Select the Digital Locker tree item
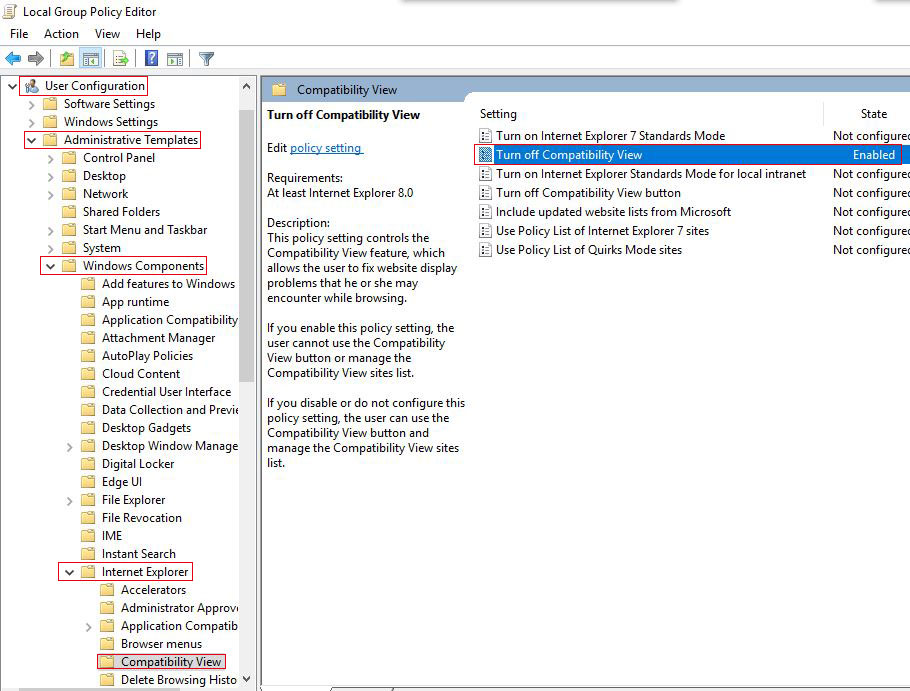This screenshot has width=910, height=691. point(138,464)
